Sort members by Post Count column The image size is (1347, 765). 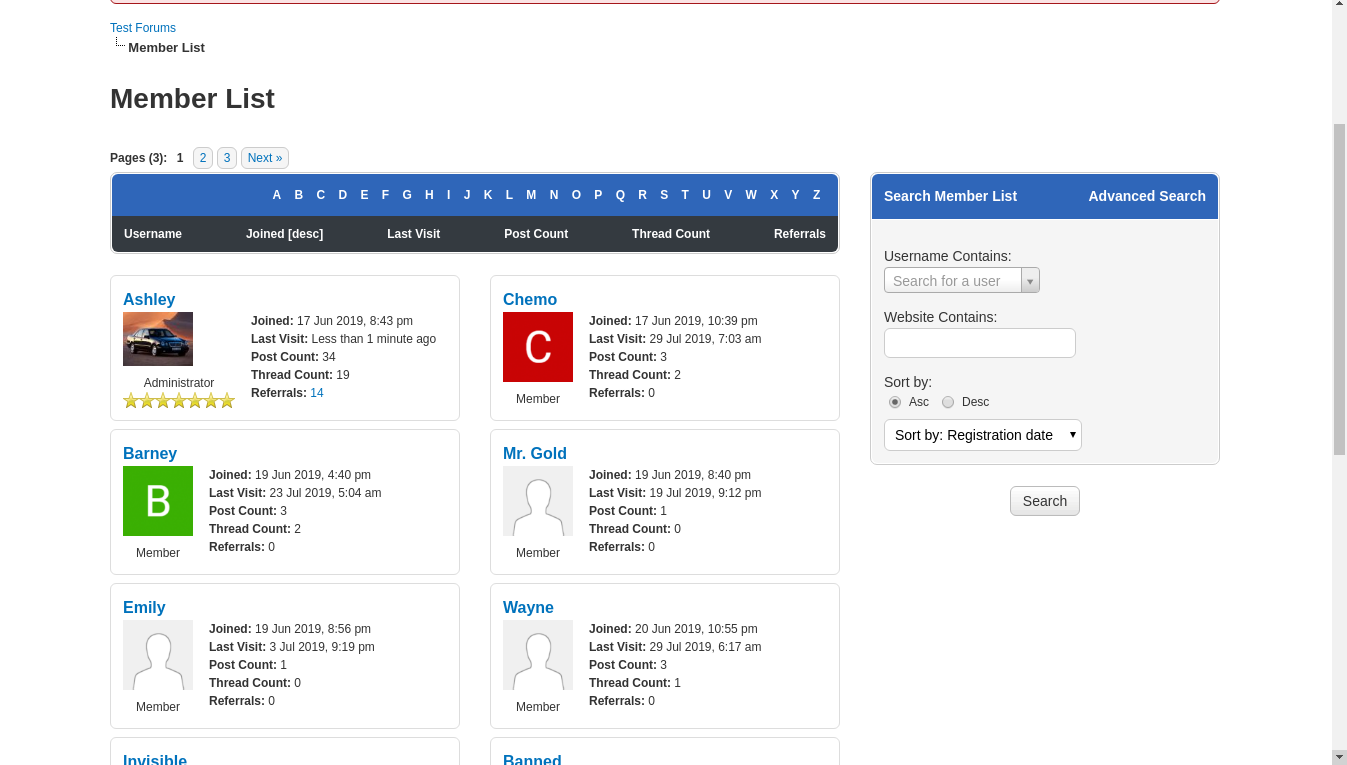click(536, 234)
